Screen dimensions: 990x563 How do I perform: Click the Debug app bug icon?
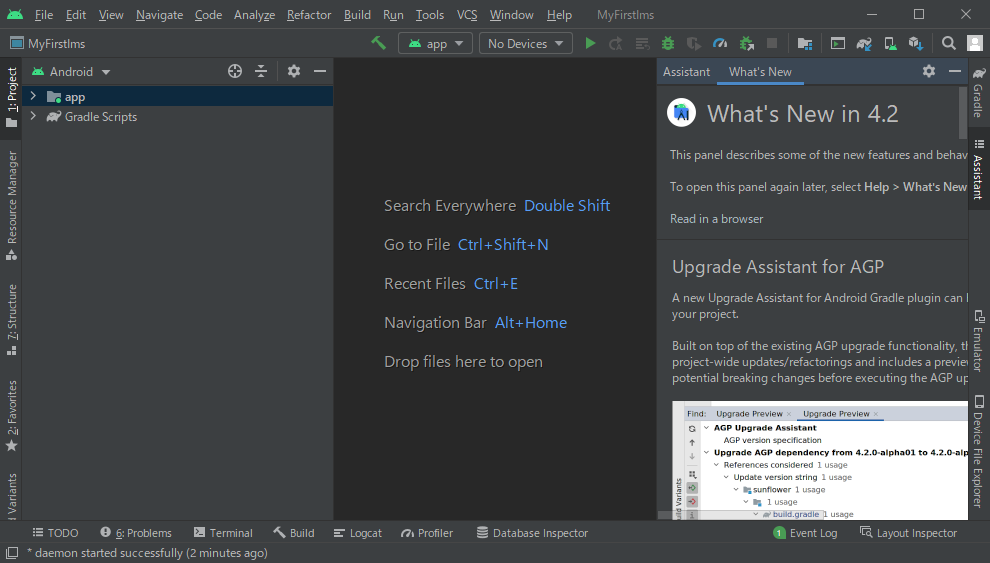click(x=667, y=43)
